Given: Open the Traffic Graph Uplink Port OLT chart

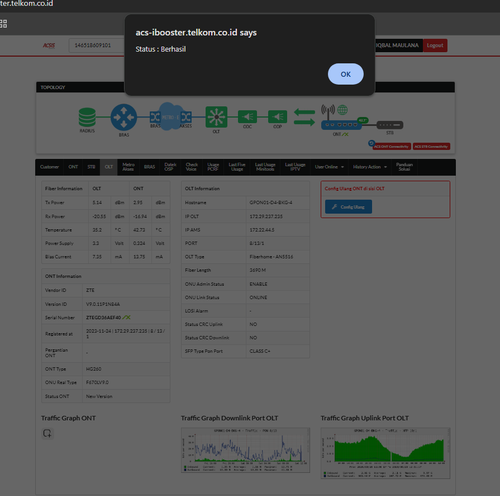Looking at the screenshot, I should (x=385, y=453).
